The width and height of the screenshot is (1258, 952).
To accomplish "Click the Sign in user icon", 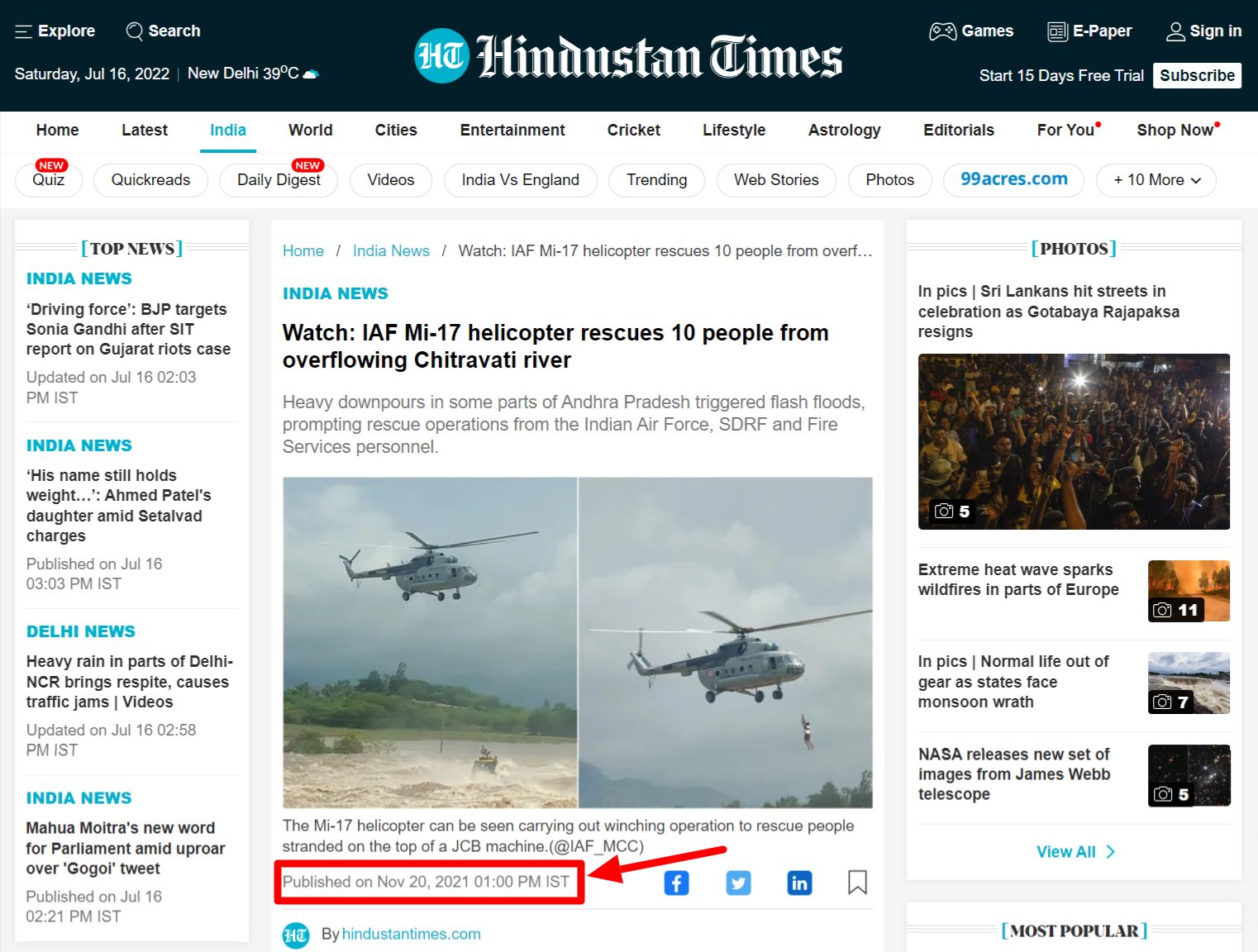I will pos(1175,31).
